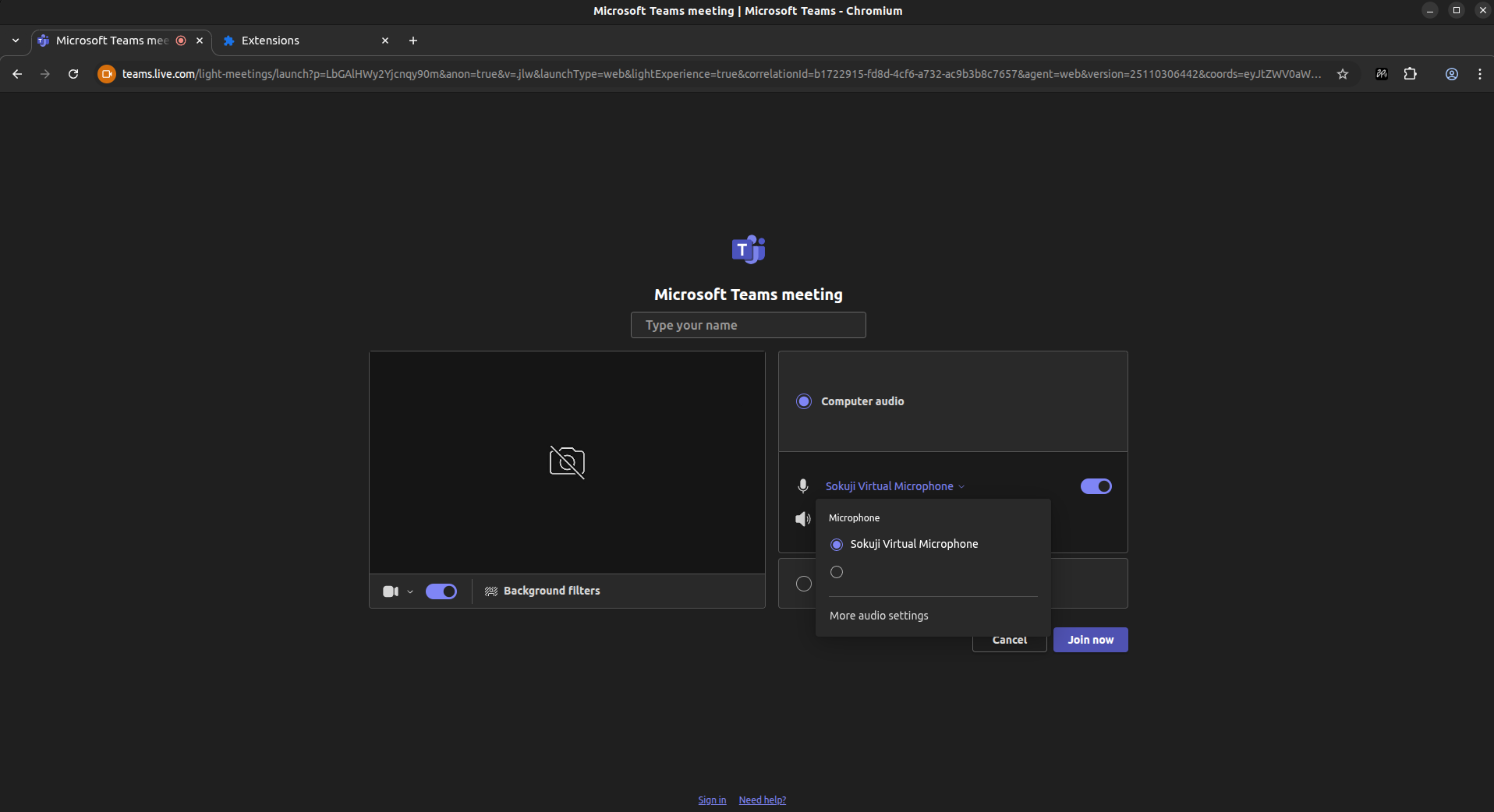The height and width of the screenshot is (812, 1494).
Task: Go back with browser back arrow
Action: coord(17,74)
